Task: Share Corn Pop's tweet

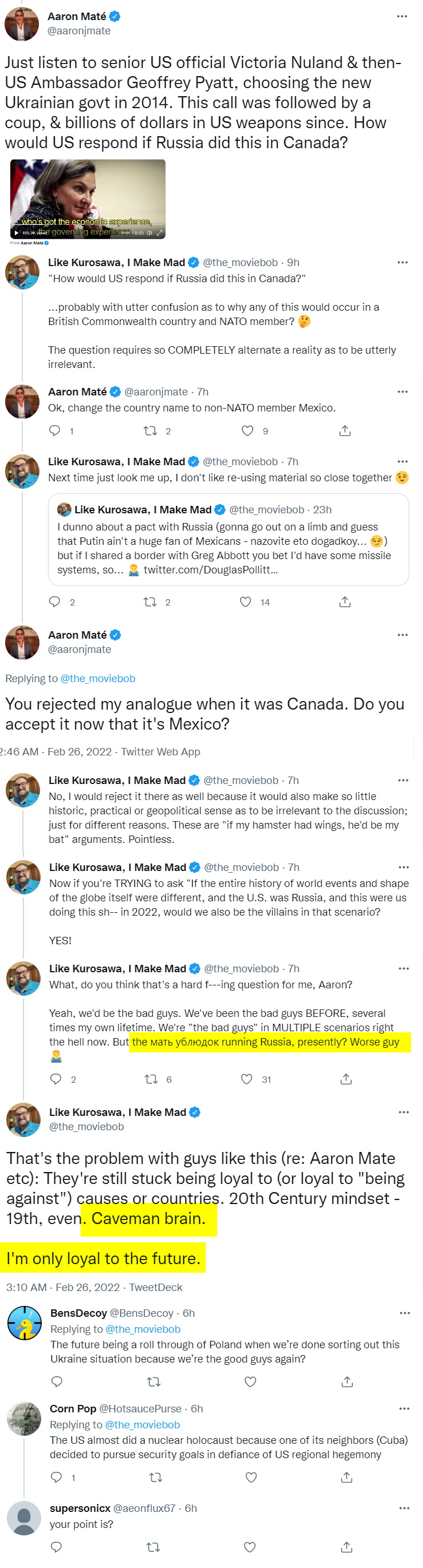Action: tap(347, 1478)
